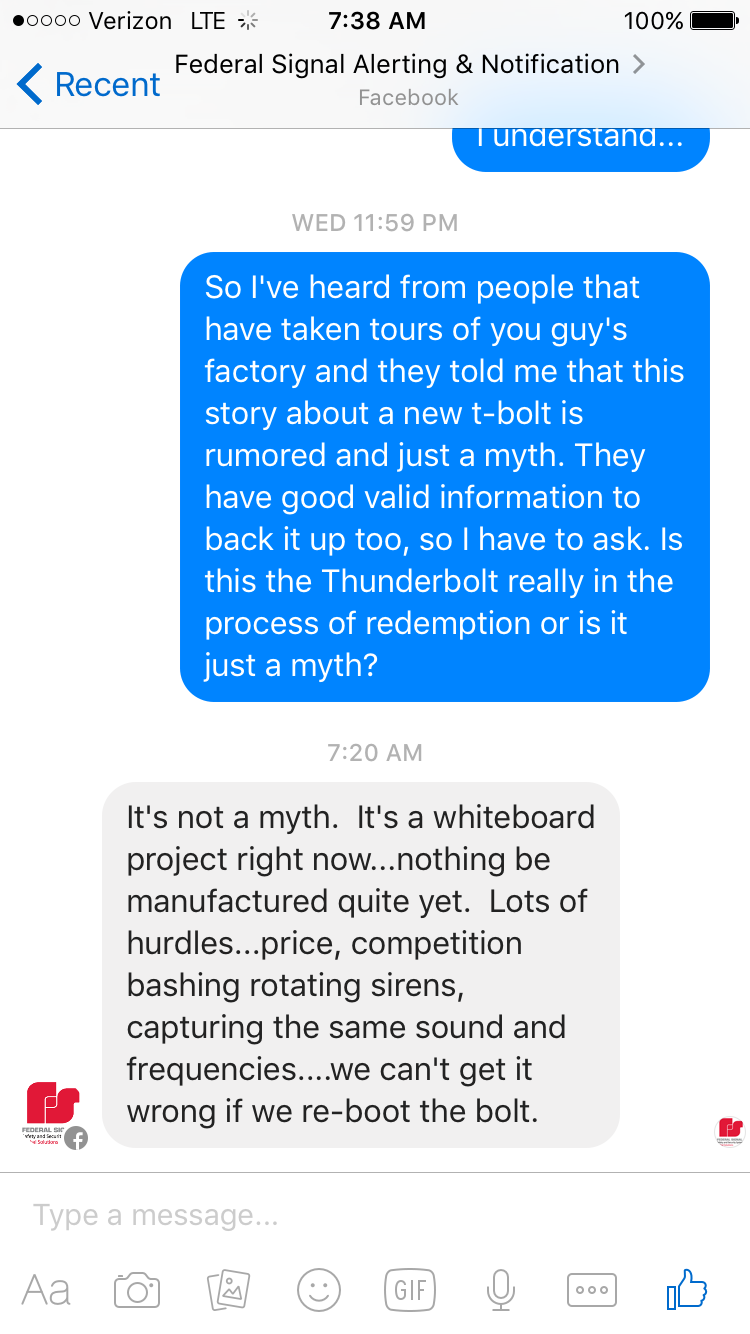Tap the Type a message field
The width and height of the screenshot is (750, 1334).
click(x=375, y=1215)
